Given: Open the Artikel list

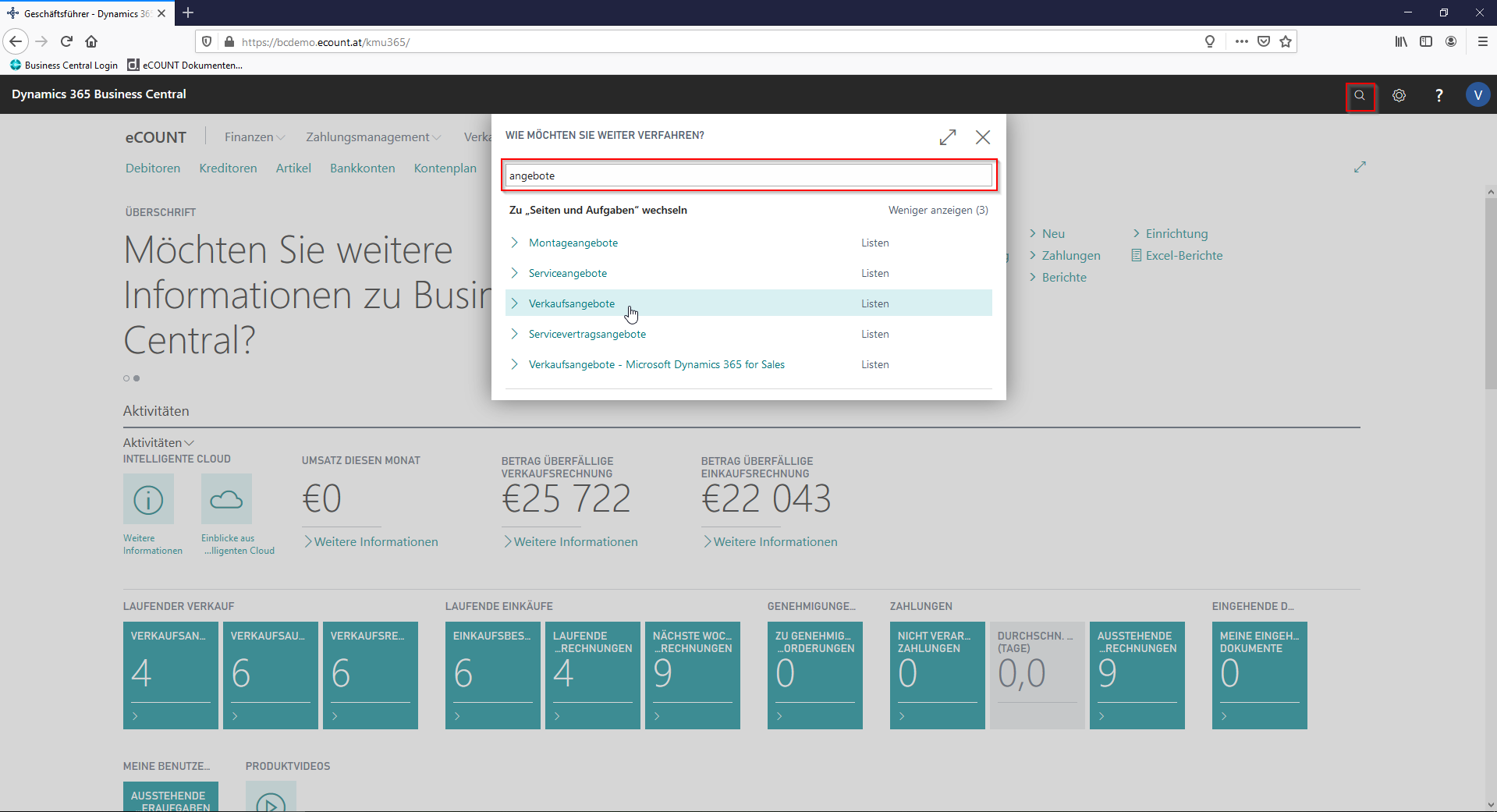Looking at the screenshot, I should [293, 168].
